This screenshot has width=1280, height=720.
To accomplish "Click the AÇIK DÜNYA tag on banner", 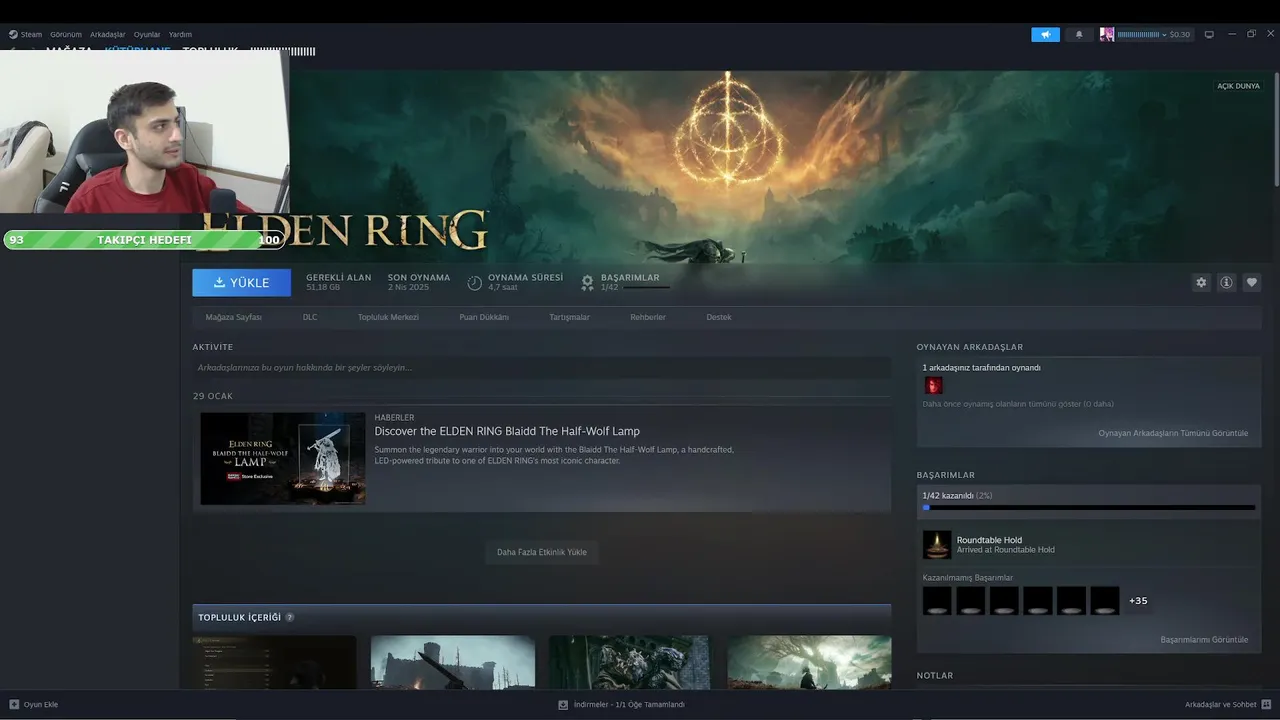I will (x=1238, y=86).
